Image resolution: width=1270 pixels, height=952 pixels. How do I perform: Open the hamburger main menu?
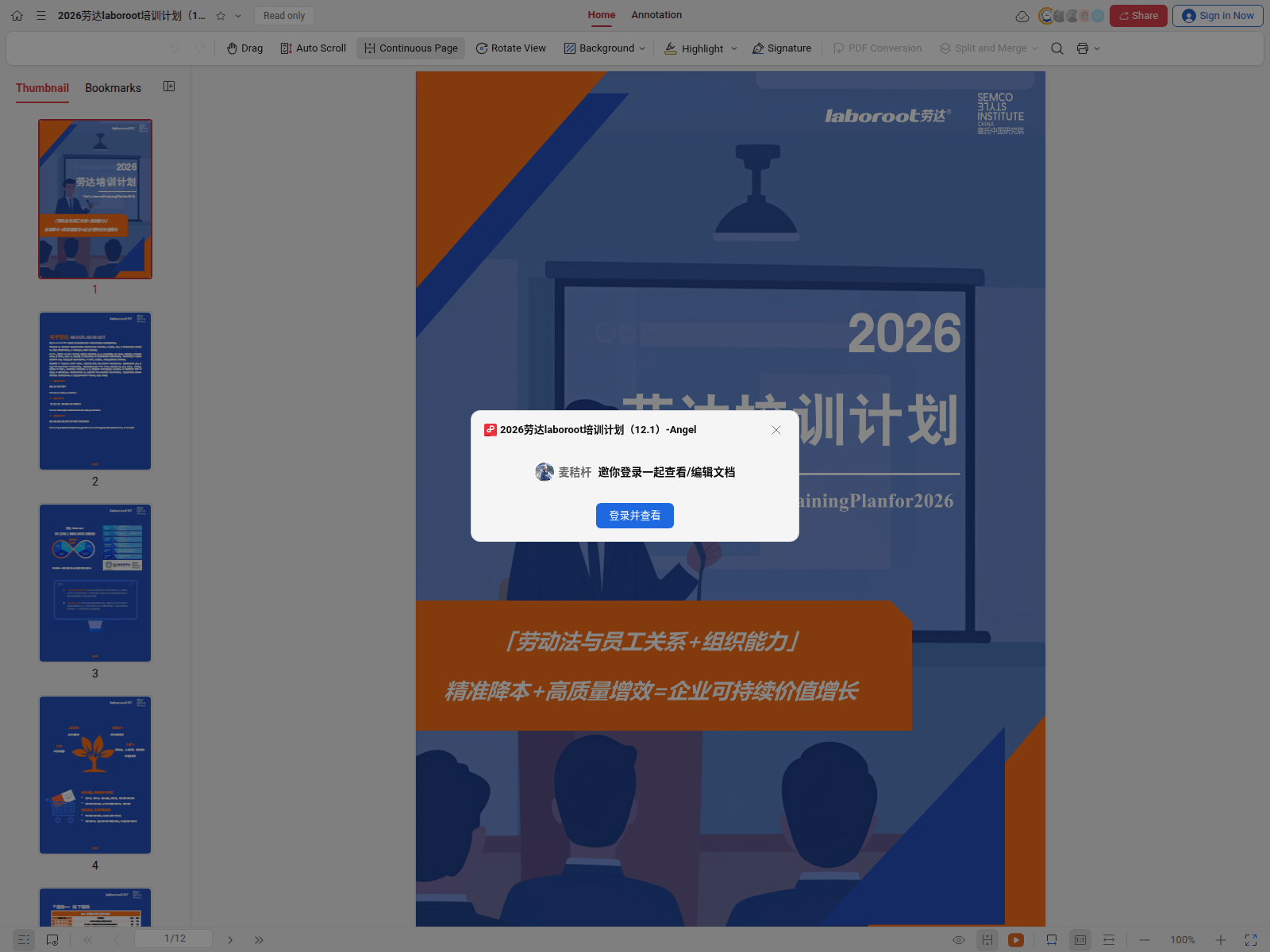pos(41,16)
